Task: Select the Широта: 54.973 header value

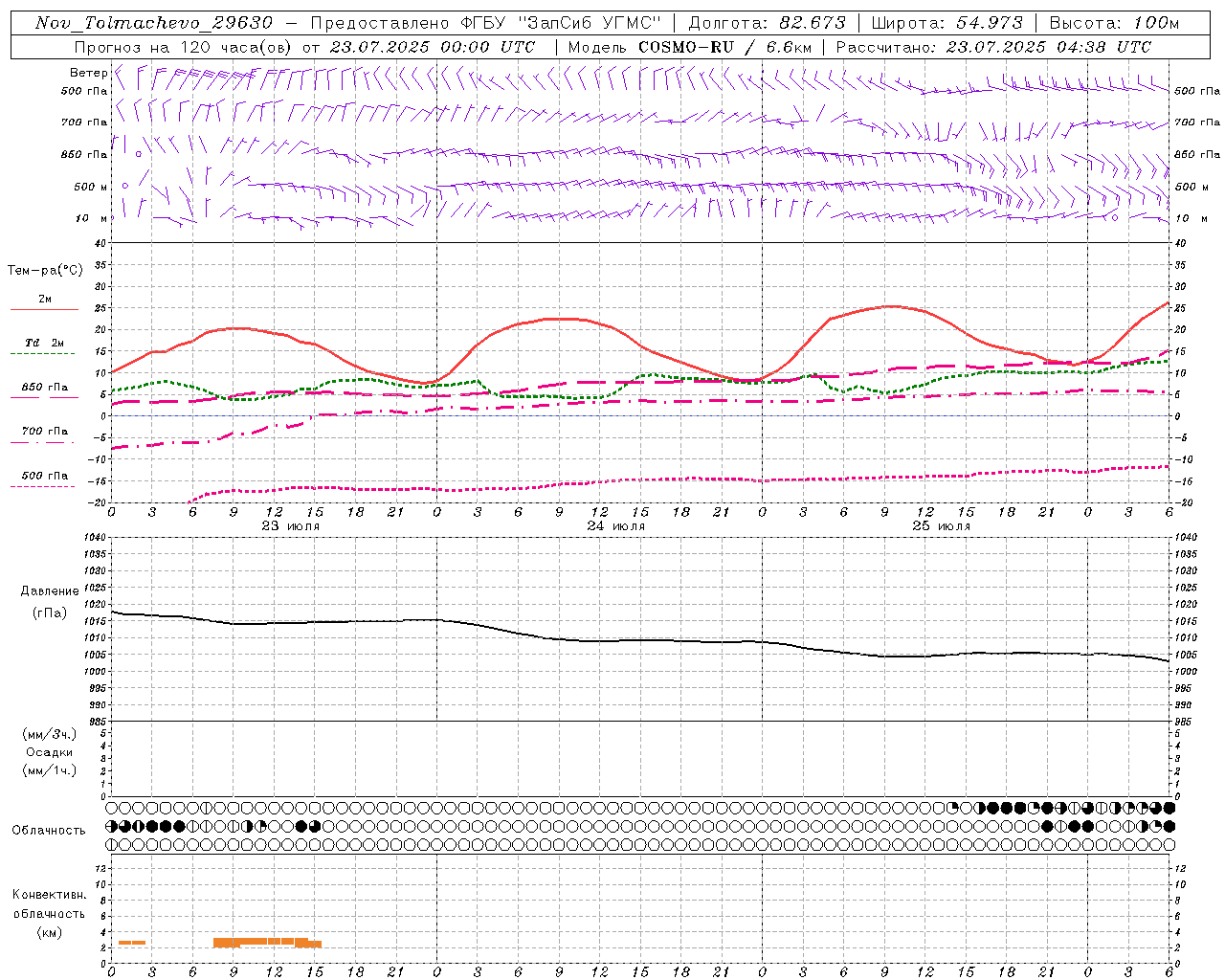Action: click(947, 23)
